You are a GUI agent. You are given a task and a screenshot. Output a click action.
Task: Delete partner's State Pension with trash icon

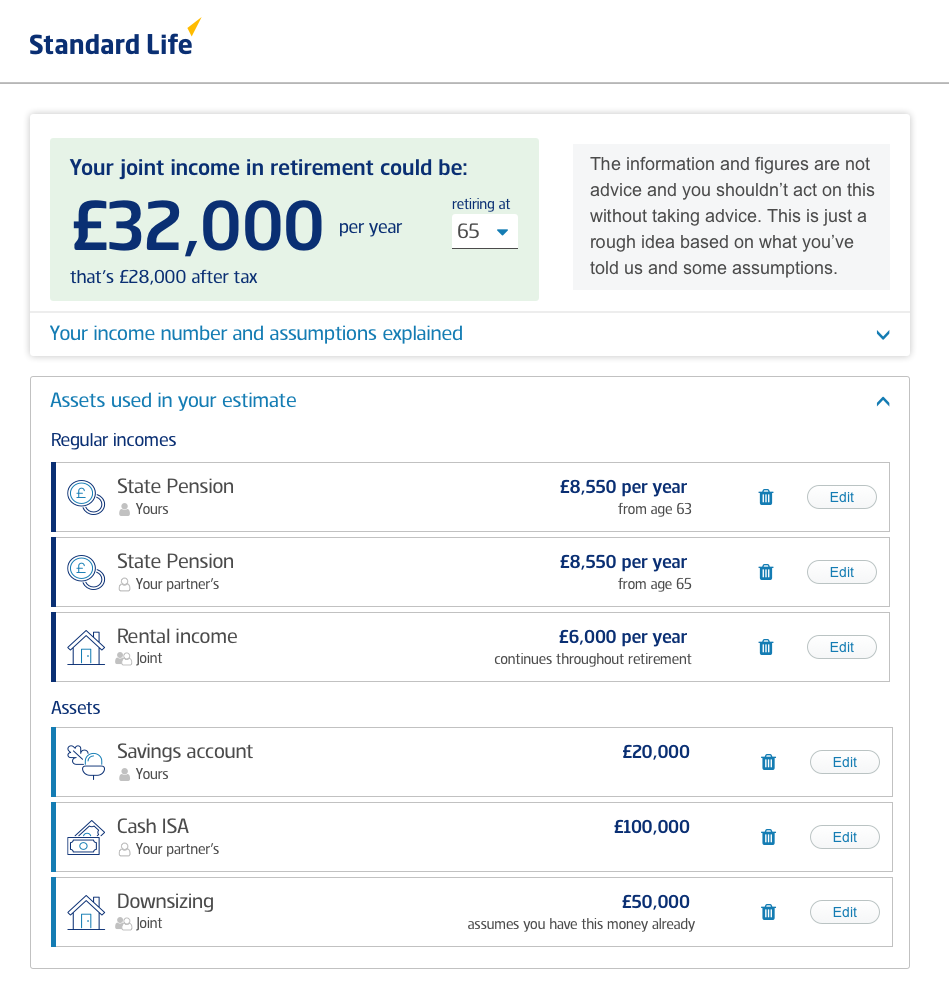(766, 572)
